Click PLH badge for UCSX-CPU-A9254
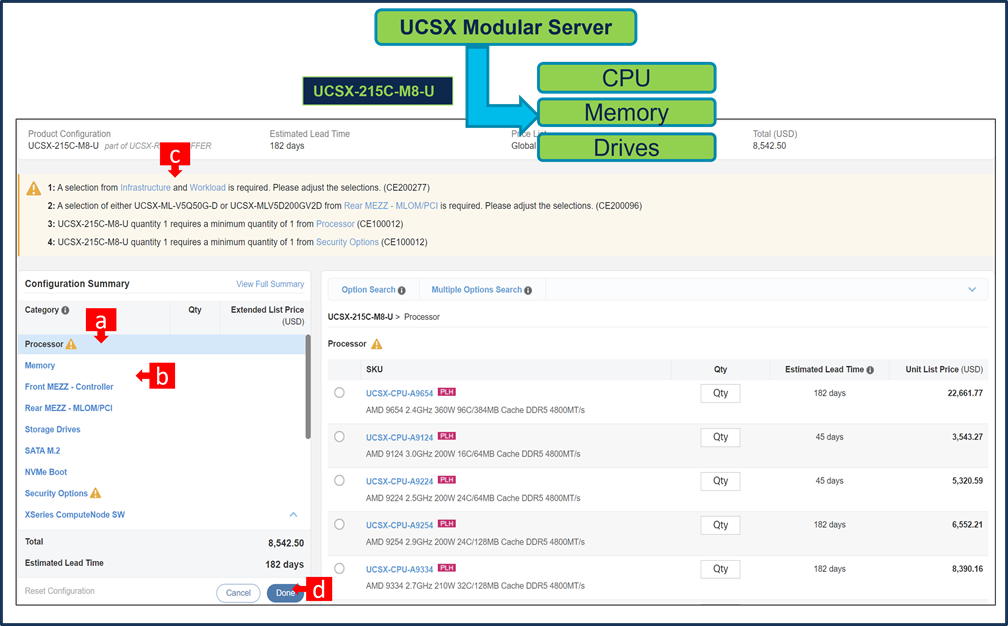Image resolution: width=1008 pixels, height=626 pixels. [x=447, y=524]
